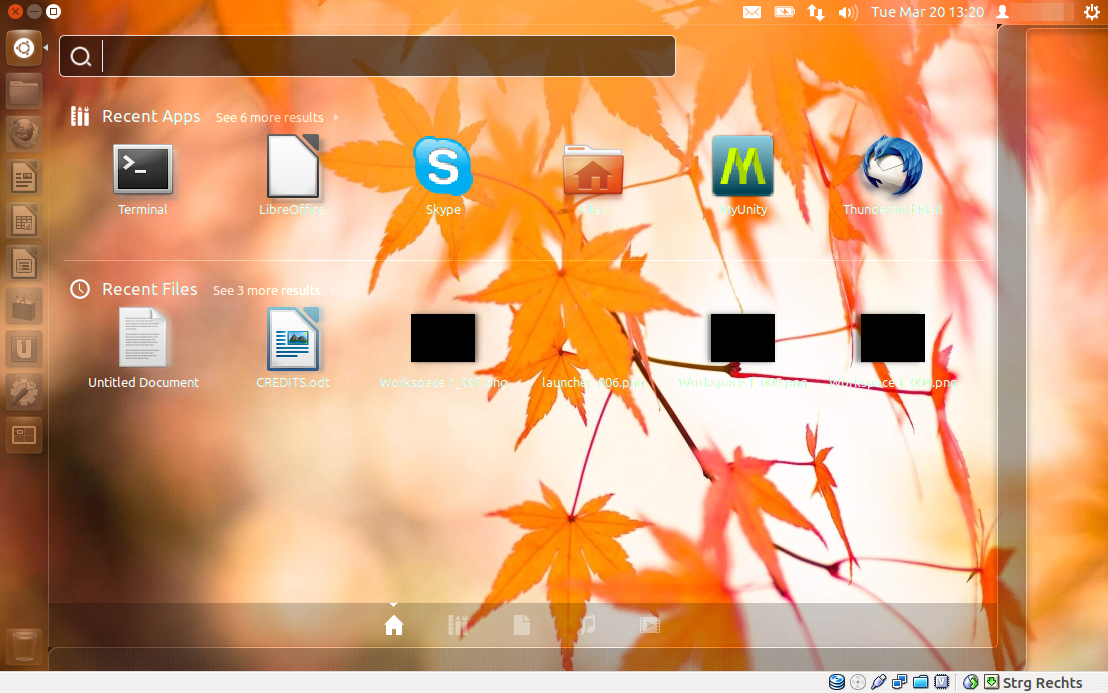Click VirtualBox hard disk activity icon
The image size is (1108, 693).
(x=837, y=682)
